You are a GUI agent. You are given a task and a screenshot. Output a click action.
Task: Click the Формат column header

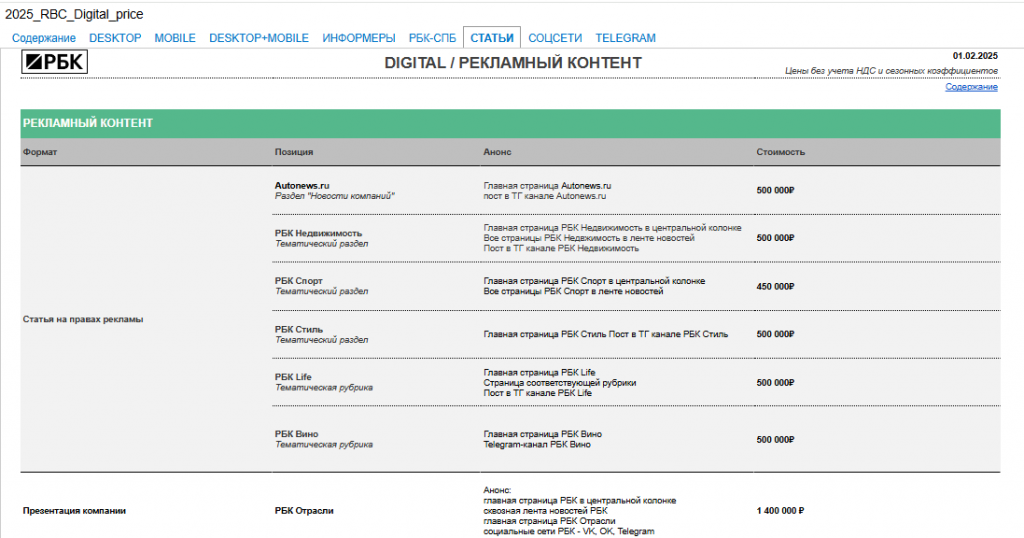click(40, 151)
